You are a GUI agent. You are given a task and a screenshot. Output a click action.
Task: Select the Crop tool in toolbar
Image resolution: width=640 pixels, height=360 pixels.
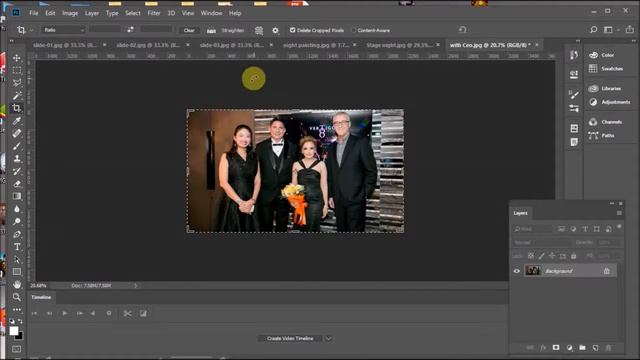17,108
